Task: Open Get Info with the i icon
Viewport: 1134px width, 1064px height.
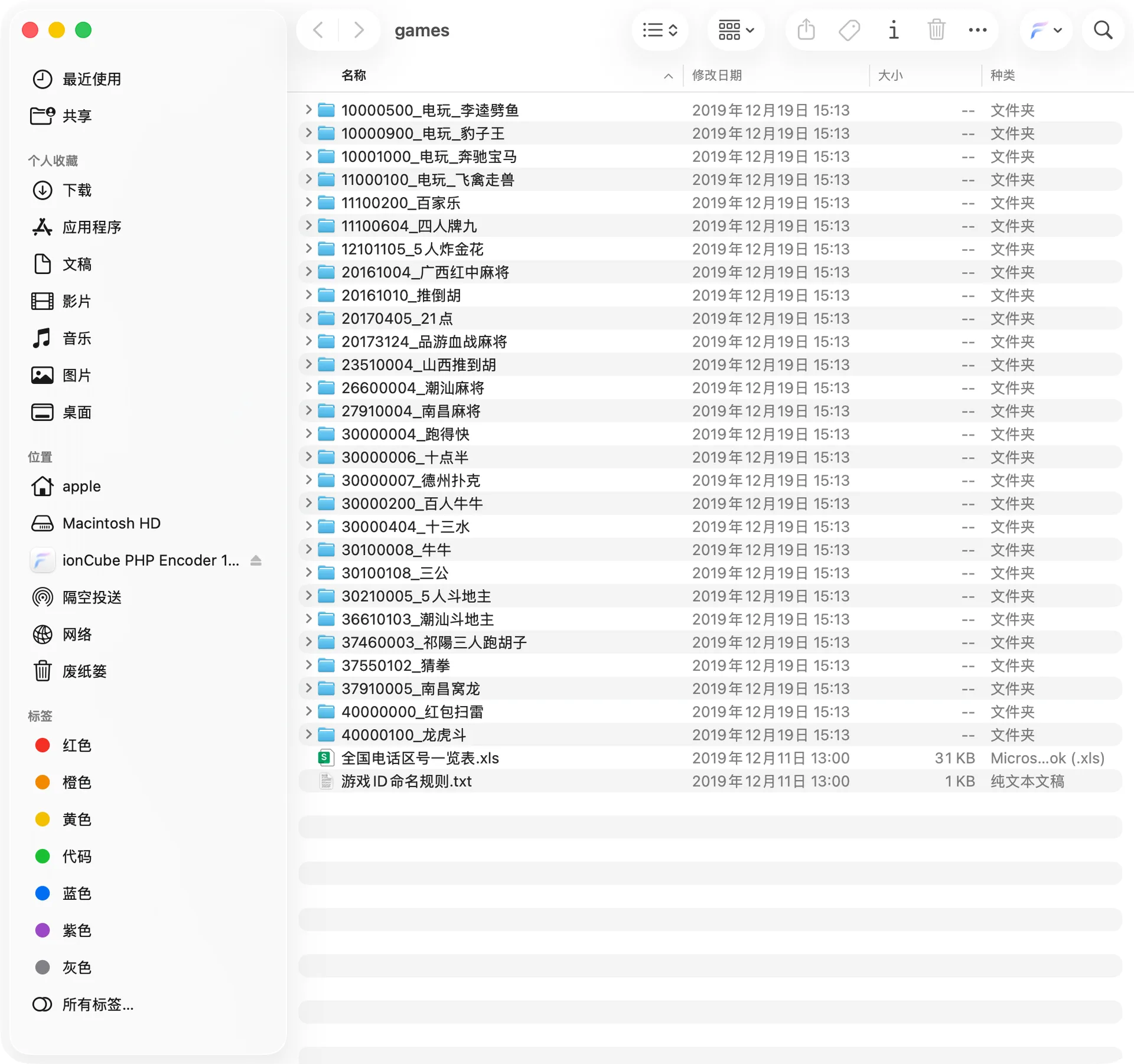Action: 894,30
